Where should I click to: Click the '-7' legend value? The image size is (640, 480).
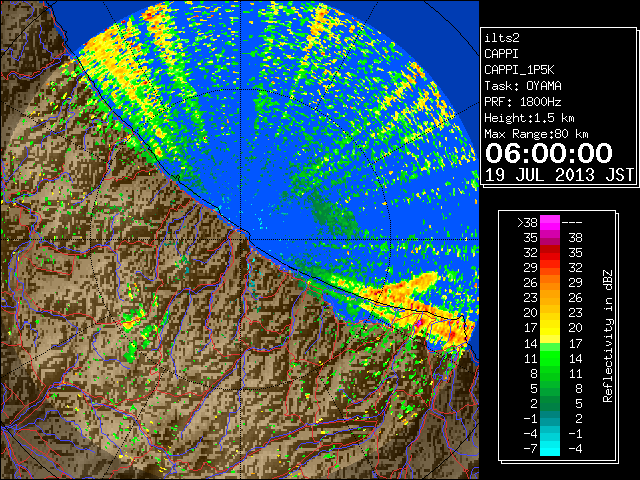coord(530,449)
